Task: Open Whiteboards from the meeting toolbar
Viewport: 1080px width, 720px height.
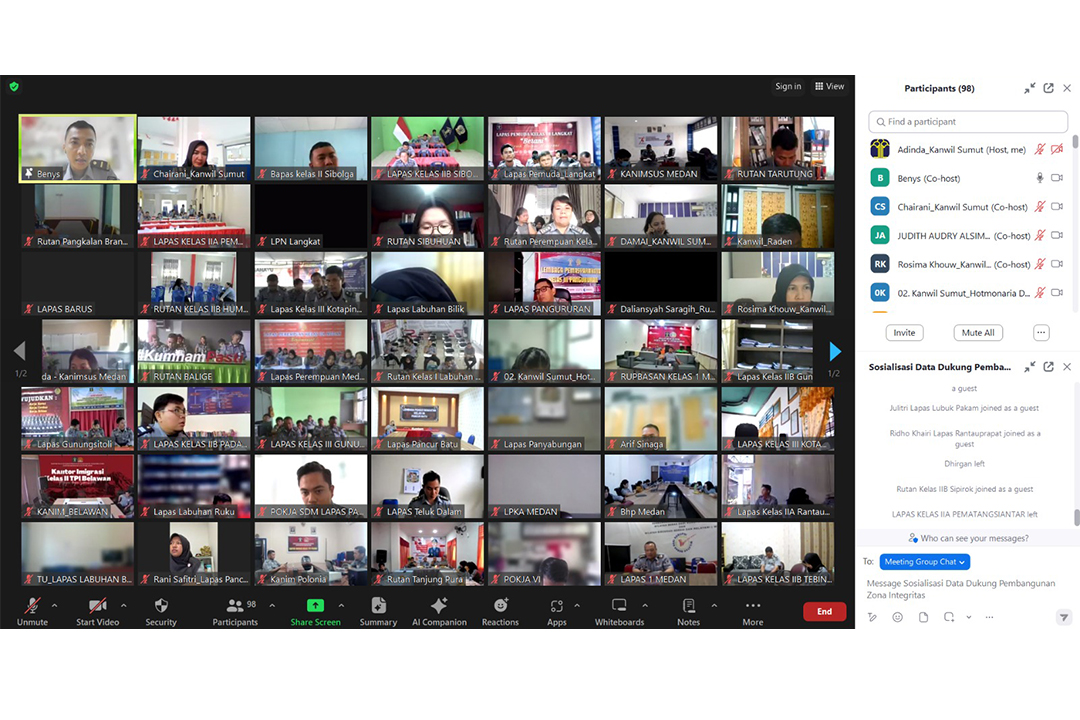Action: pyautogui.click(x=619, y=610)
